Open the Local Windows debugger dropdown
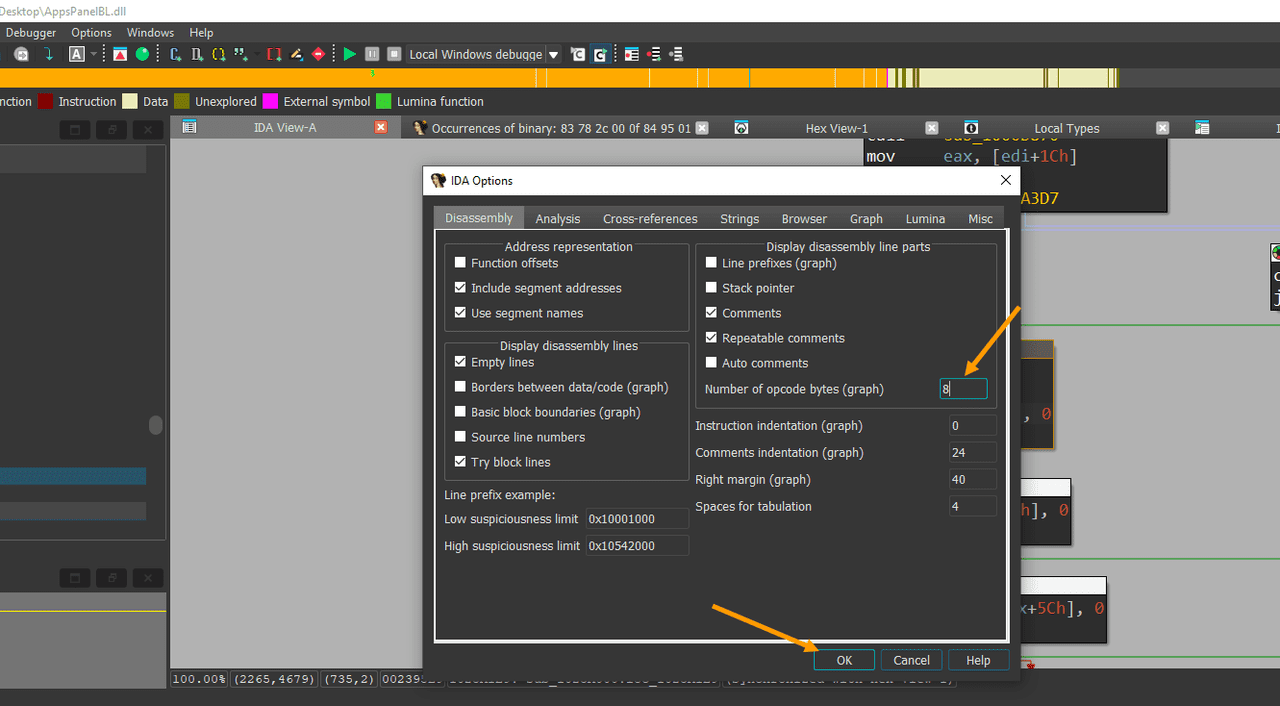The image size is (1280, 706). pos(553,54)
